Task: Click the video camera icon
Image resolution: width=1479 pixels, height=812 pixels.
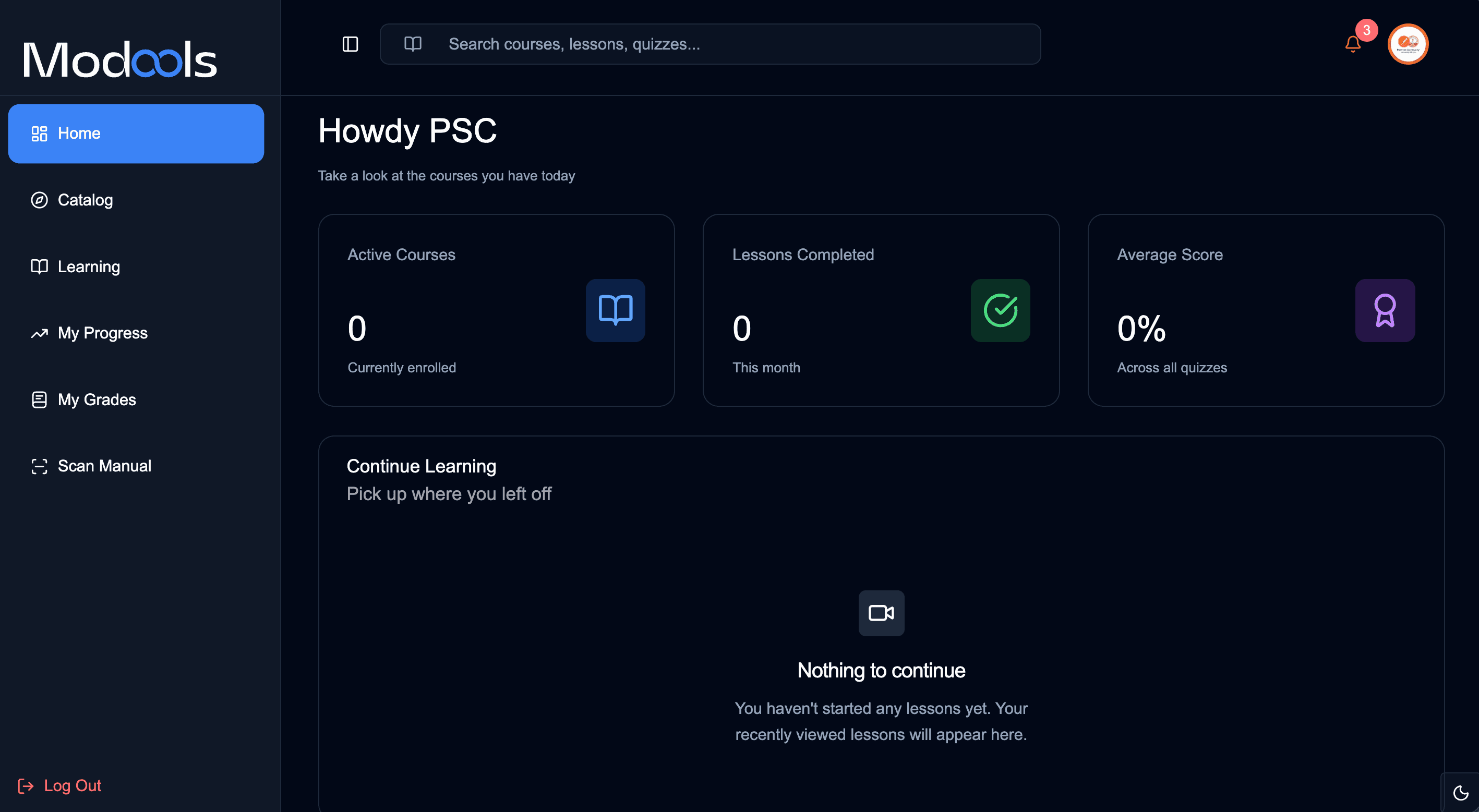Action: 881,613
